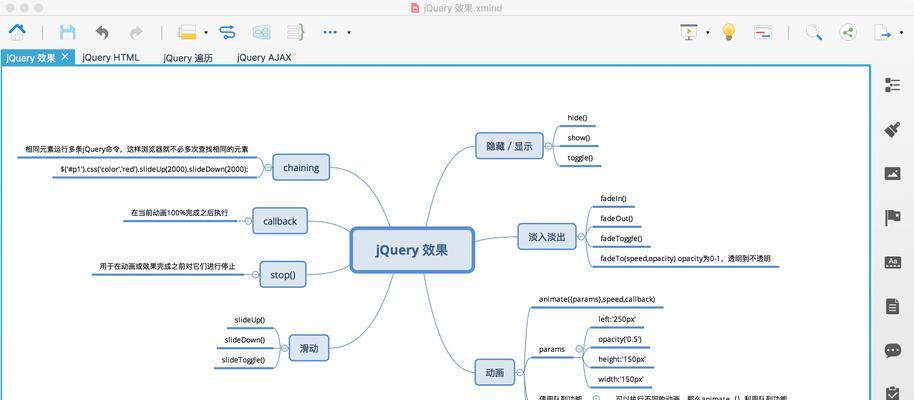The width and height of the screenshot is (914, 400).
Task: Expand arrow next to ellipsis menu
Action: [349, 33]
